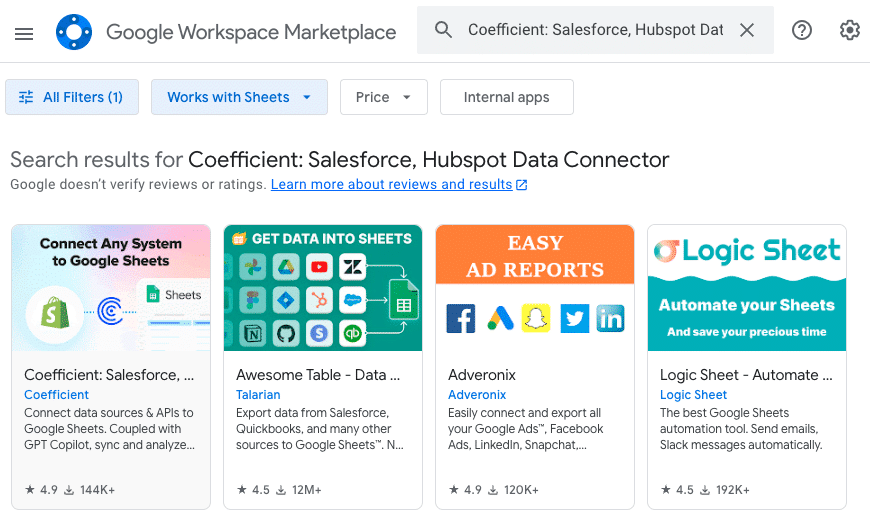This screenshot has width=870, height=529.
Task: Click the 144K+ installs count
Action: click(x=97, y=490)
